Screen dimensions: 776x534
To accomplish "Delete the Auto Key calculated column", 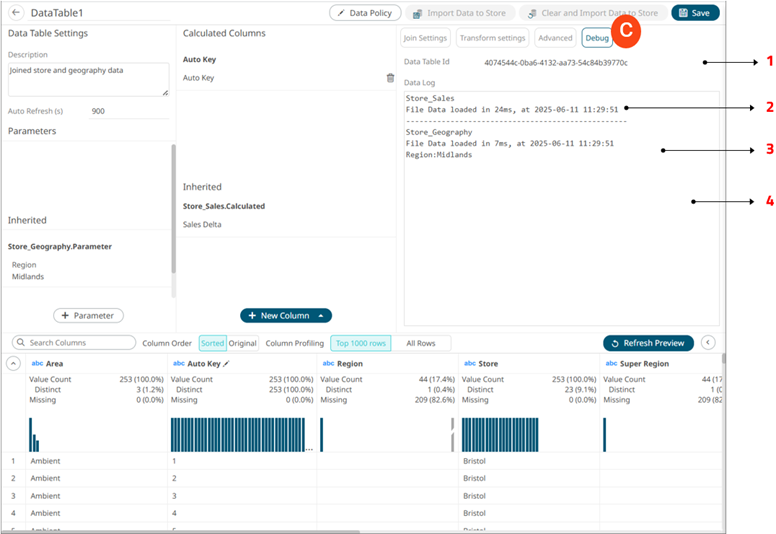I will (390, 78).
